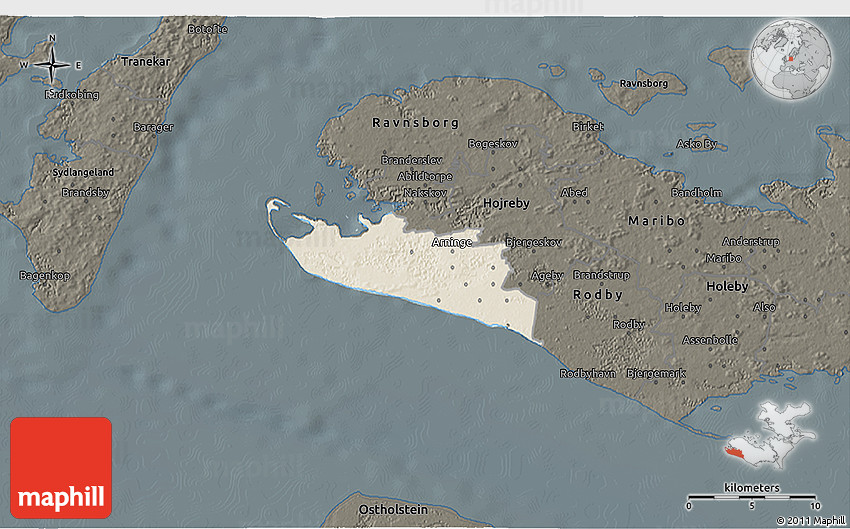Click the Nakskov town label

pyautogui.click(x=425, y=192)
